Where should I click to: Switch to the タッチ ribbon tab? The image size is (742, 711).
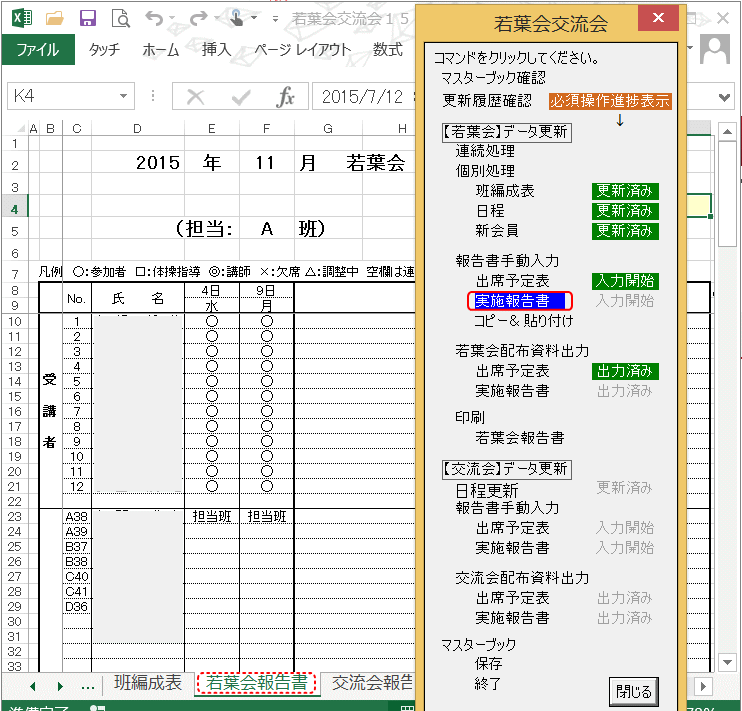point(105,49)
